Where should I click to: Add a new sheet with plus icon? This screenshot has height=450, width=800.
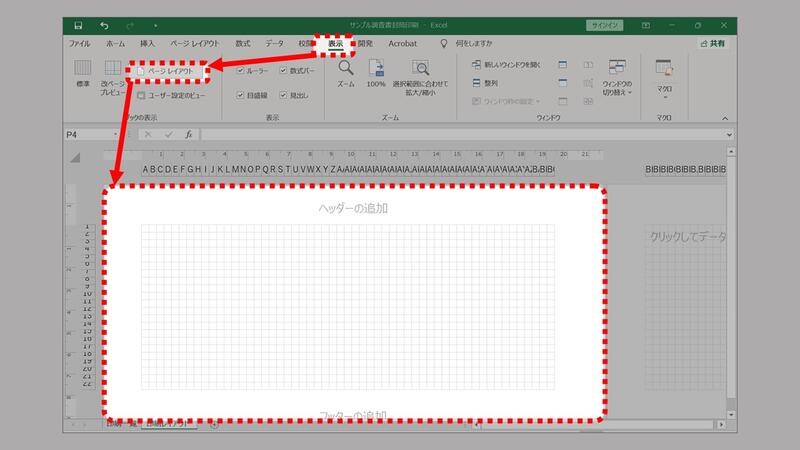tap(214, 424)
